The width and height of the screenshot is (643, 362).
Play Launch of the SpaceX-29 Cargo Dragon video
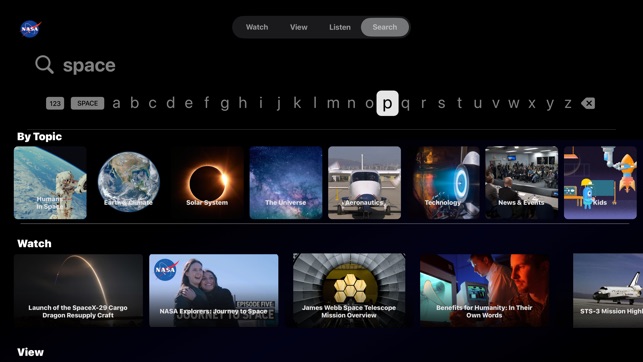[78, 290]
